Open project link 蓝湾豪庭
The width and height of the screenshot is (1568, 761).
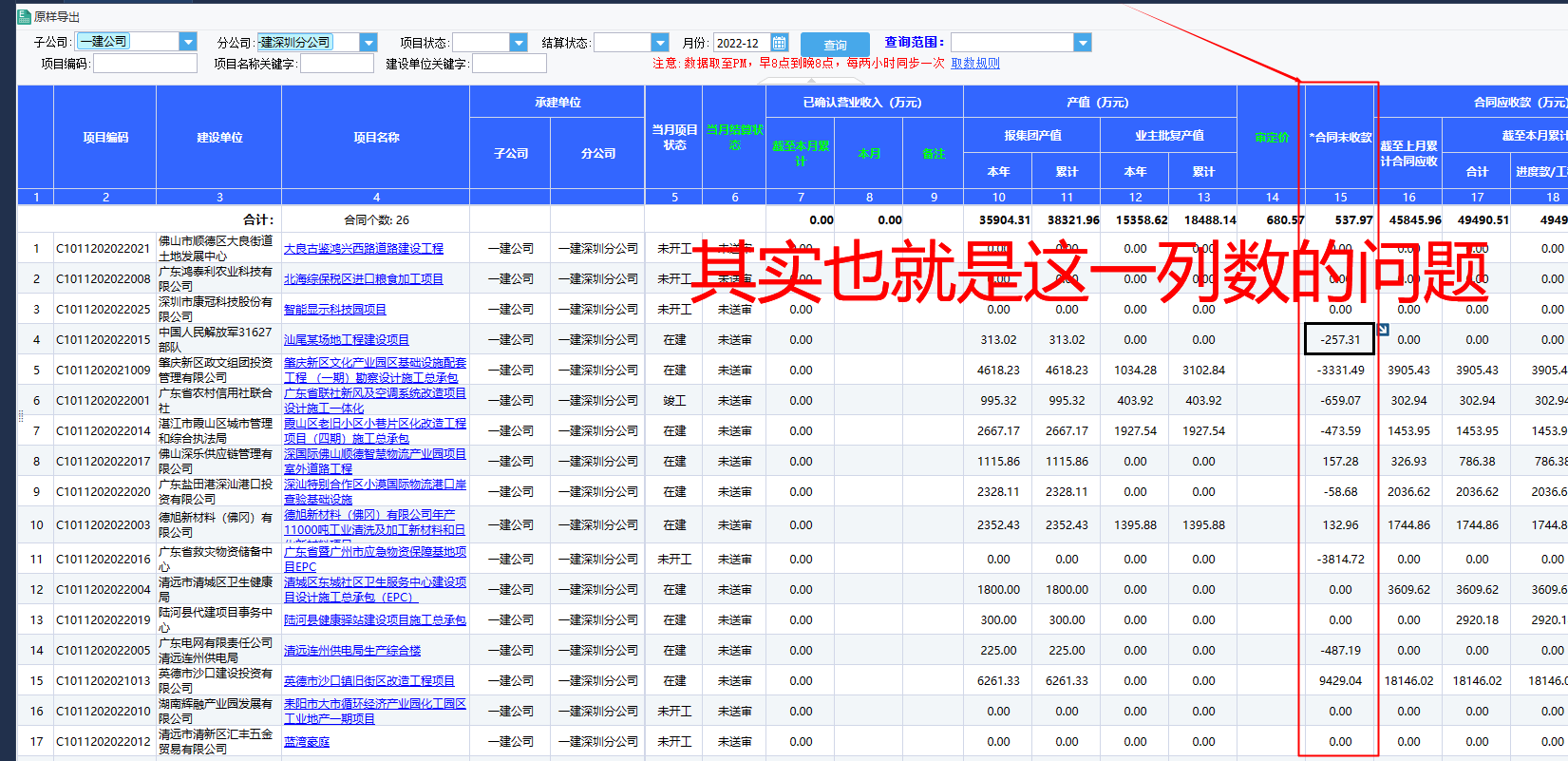(x=307, y=742)
